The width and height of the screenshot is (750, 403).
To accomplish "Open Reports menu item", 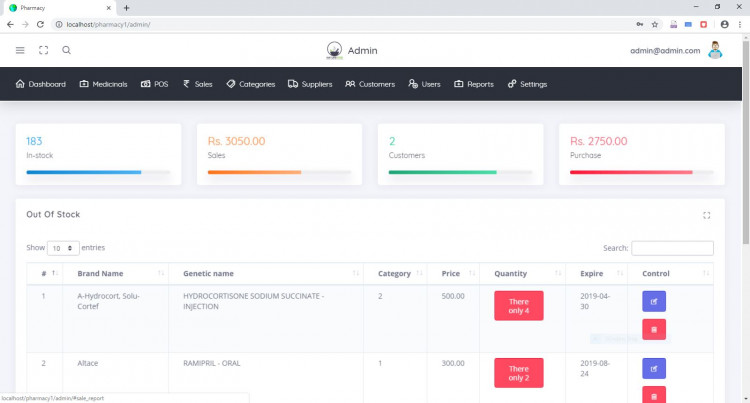I will 474,84.
